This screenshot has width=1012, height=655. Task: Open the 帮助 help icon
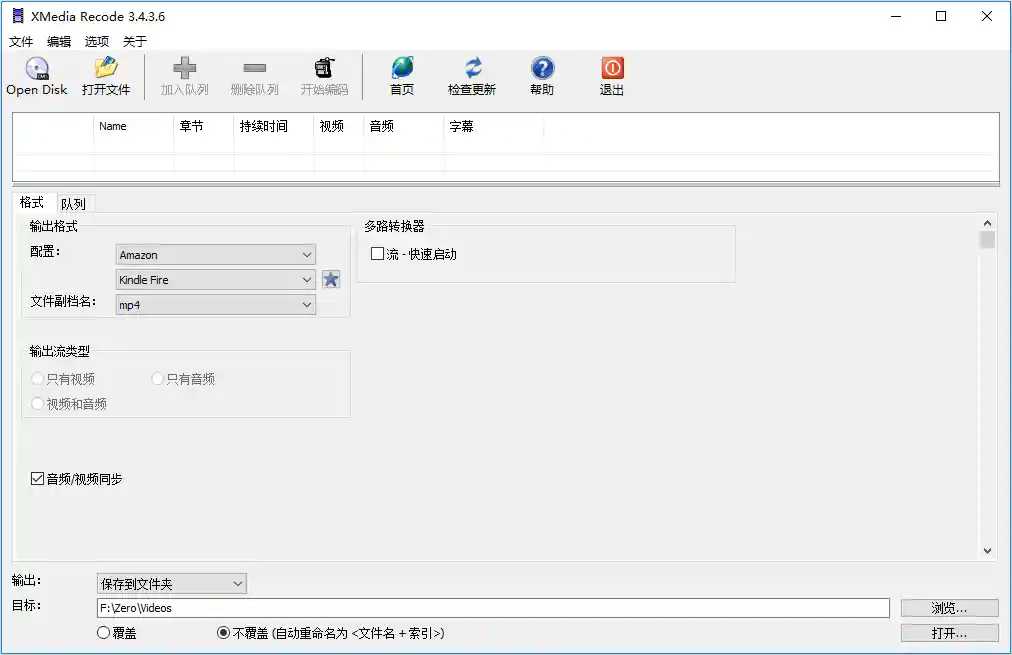click(542, 68)
